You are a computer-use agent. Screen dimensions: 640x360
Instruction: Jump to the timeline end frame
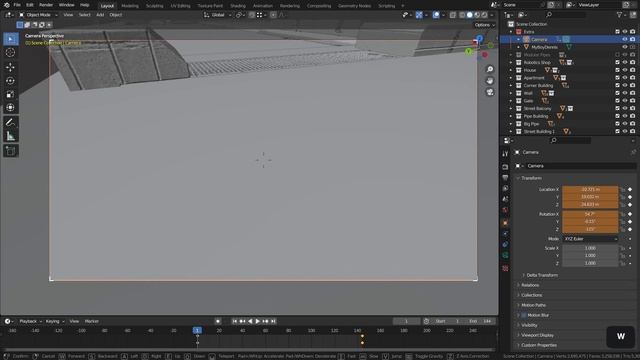273,321
